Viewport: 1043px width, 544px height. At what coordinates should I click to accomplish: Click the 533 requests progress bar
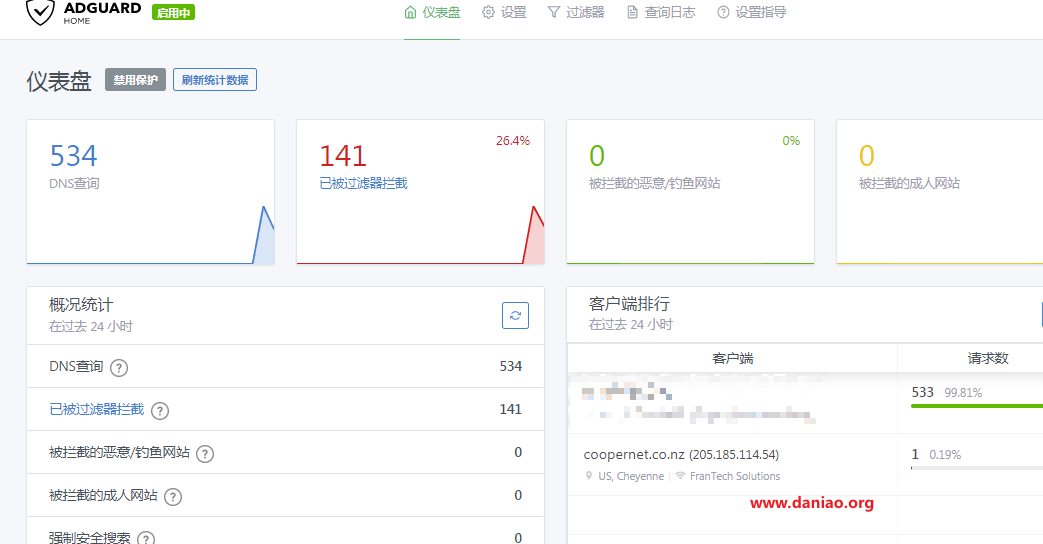point(976,406)
